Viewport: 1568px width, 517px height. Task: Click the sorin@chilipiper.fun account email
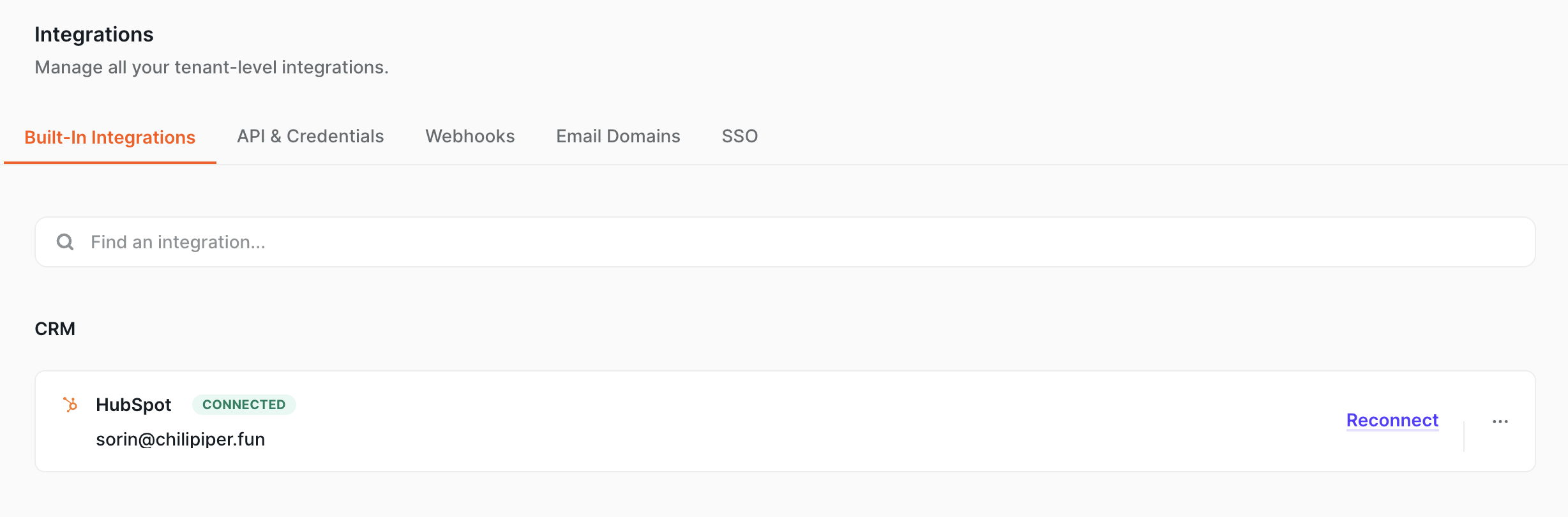pyautogui.click(x=180, y=439)
